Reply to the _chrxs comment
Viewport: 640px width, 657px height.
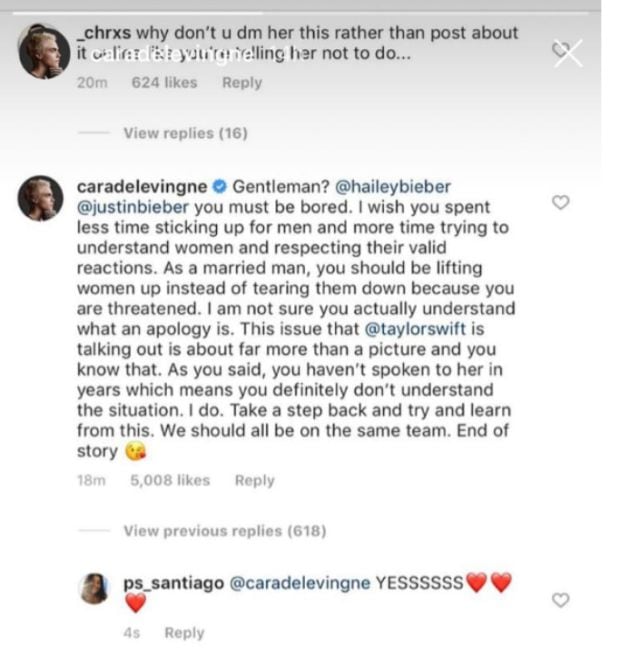tap(241, 83)
